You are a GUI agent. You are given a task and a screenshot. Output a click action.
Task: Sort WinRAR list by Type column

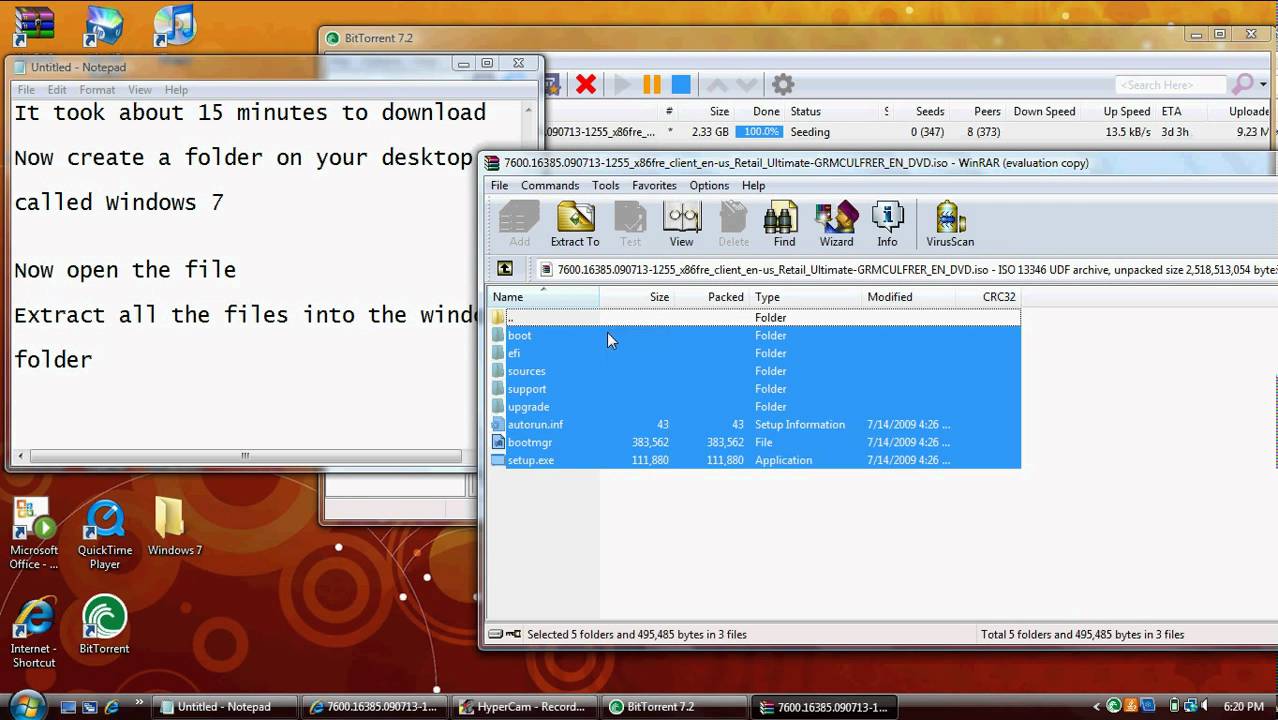pos(806,297)
